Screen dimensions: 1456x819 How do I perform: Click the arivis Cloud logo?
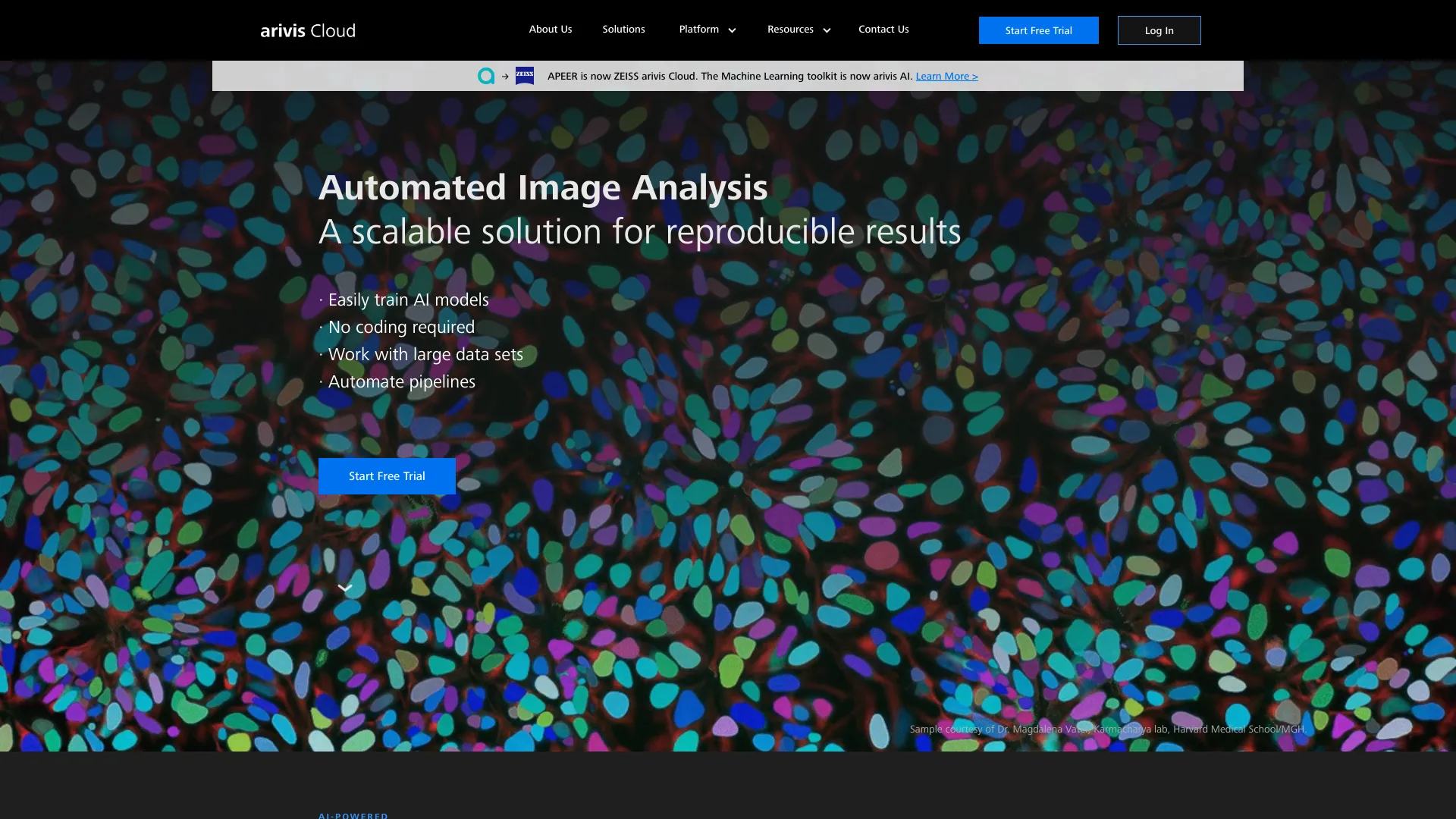307,30
